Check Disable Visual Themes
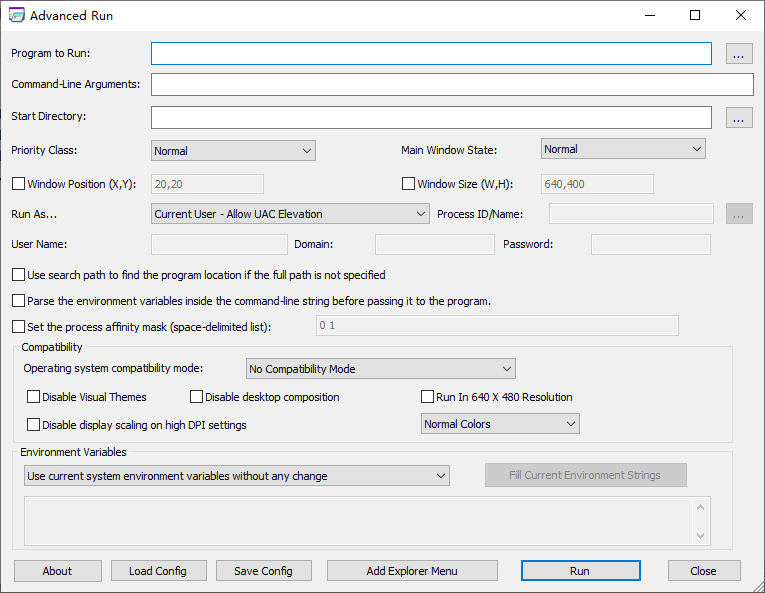The height and width of the screenshot is (593, 765). coord(34,397)
